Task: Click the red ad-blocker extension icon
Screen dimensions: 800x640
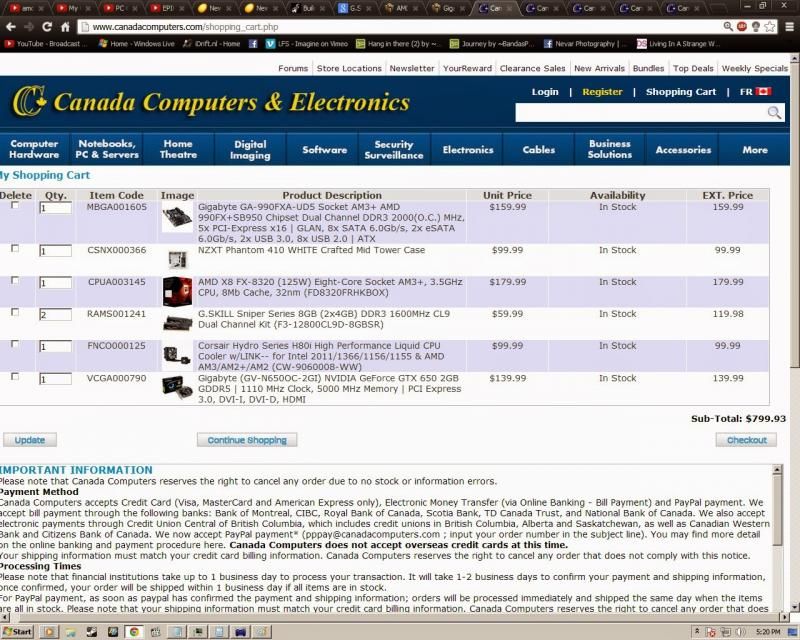Action: pyautogui.click(x=742, y=27)
